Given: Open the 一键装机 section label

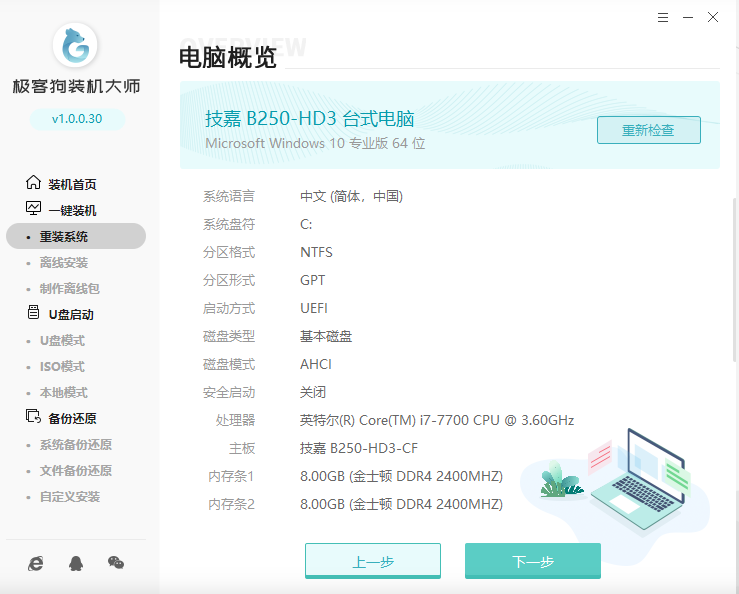Looking at the screenshot, I should 73,210.
